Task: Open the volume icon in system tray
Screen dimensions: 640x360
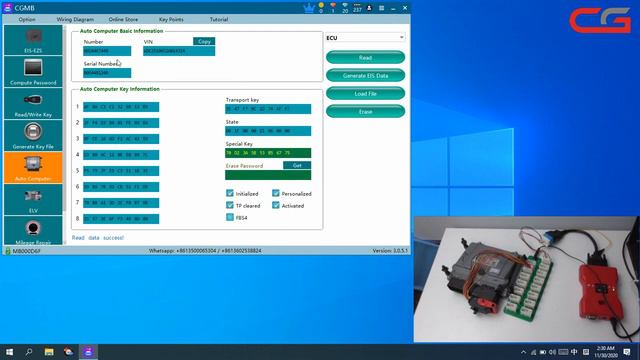Action: pyautogui.click(x=552, y=352)
